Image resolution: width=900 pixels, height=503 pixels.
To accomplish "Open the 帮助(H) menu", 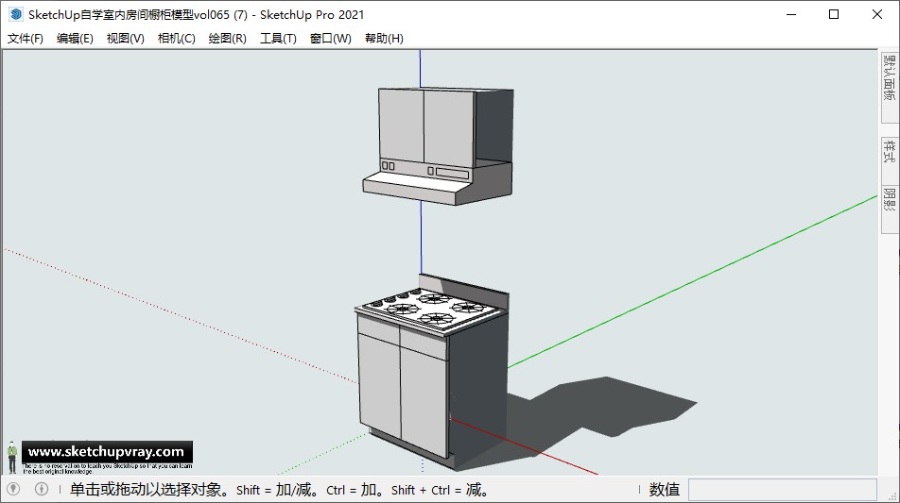I will [x=384, y=38].
